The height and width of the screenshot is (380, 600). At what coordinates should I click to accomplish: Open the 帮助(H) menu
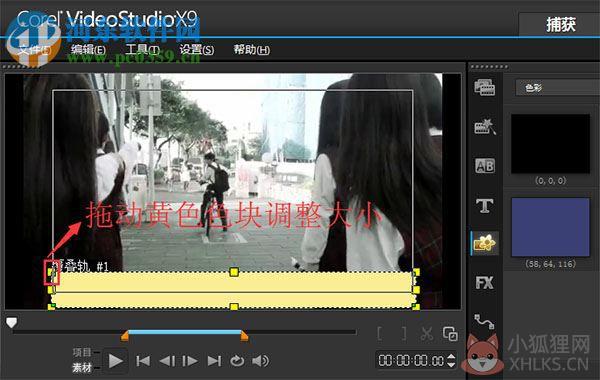point(251,50)
